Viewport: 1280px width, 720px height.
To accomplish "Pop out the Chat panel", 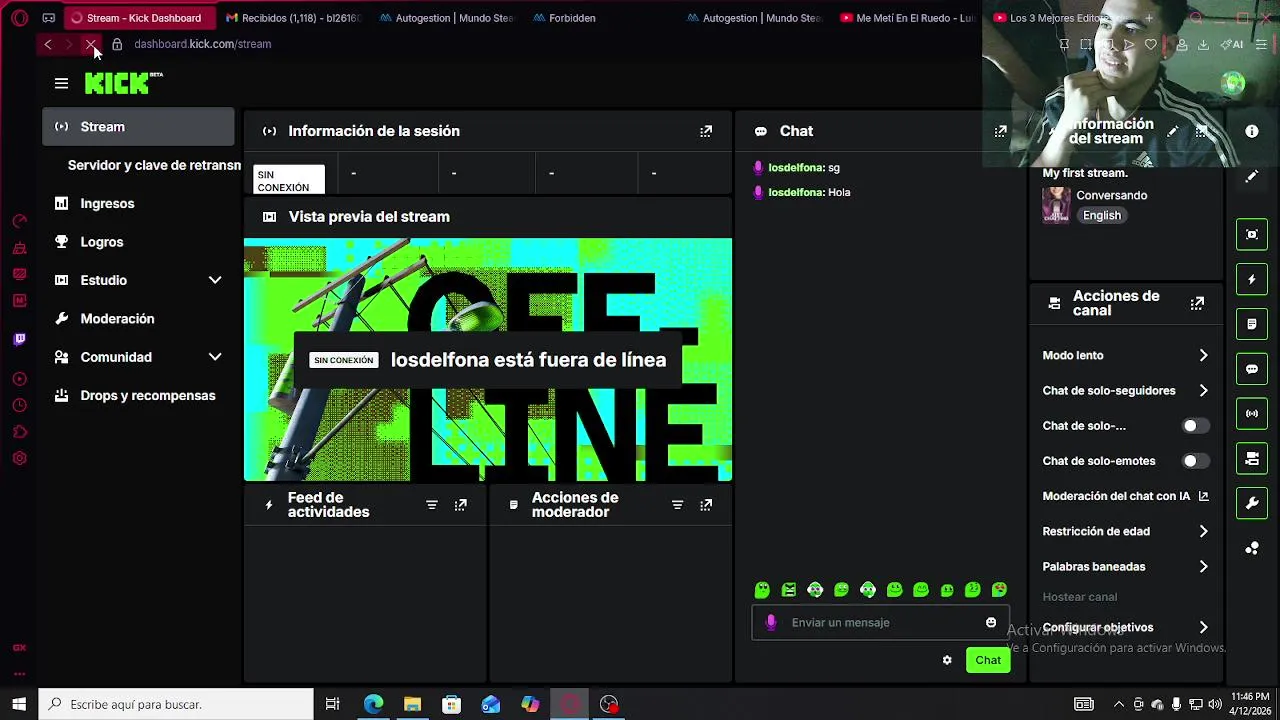I will coord(1000,131).
